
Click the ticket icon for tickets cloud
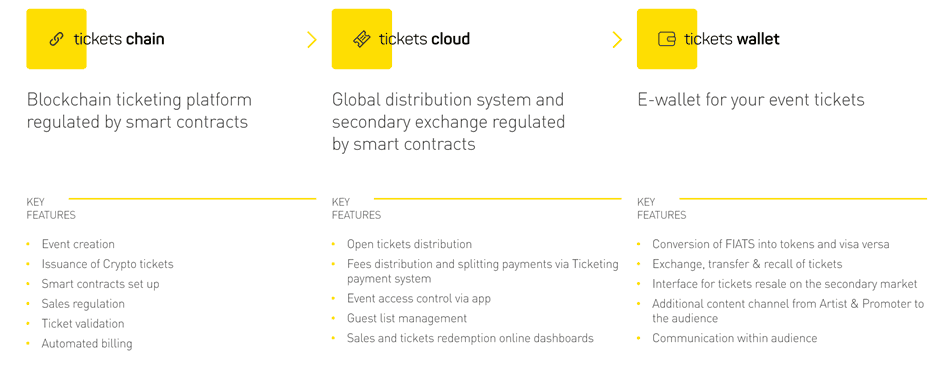[361, 40]
